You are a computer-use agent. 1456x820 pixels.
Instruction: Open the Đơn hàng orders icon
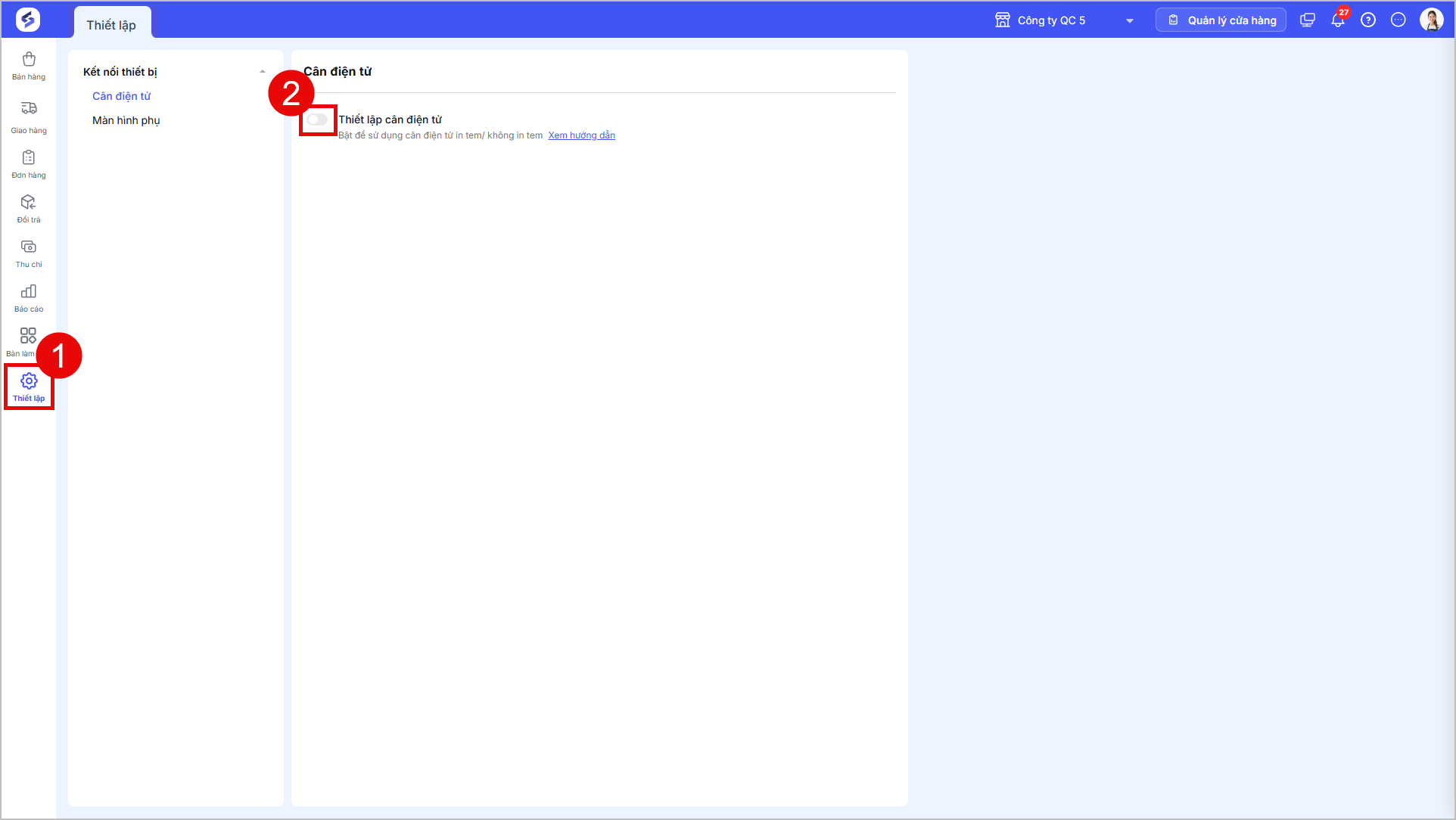point(29,164)
